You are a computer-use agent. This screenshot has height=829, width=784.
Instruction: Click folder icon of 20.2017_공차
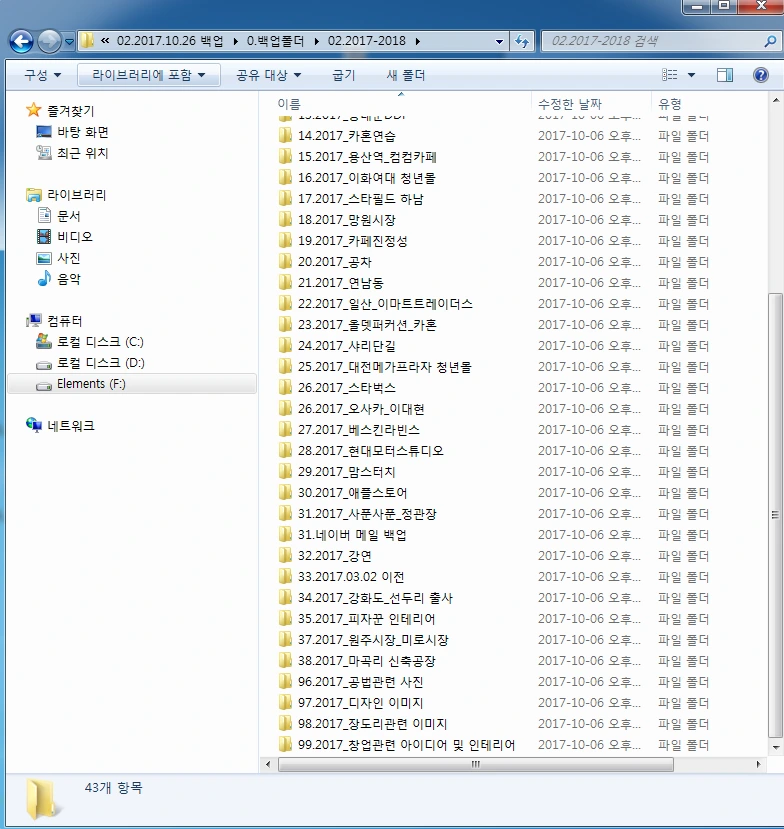pyautogui.click(x=285, y=262)
